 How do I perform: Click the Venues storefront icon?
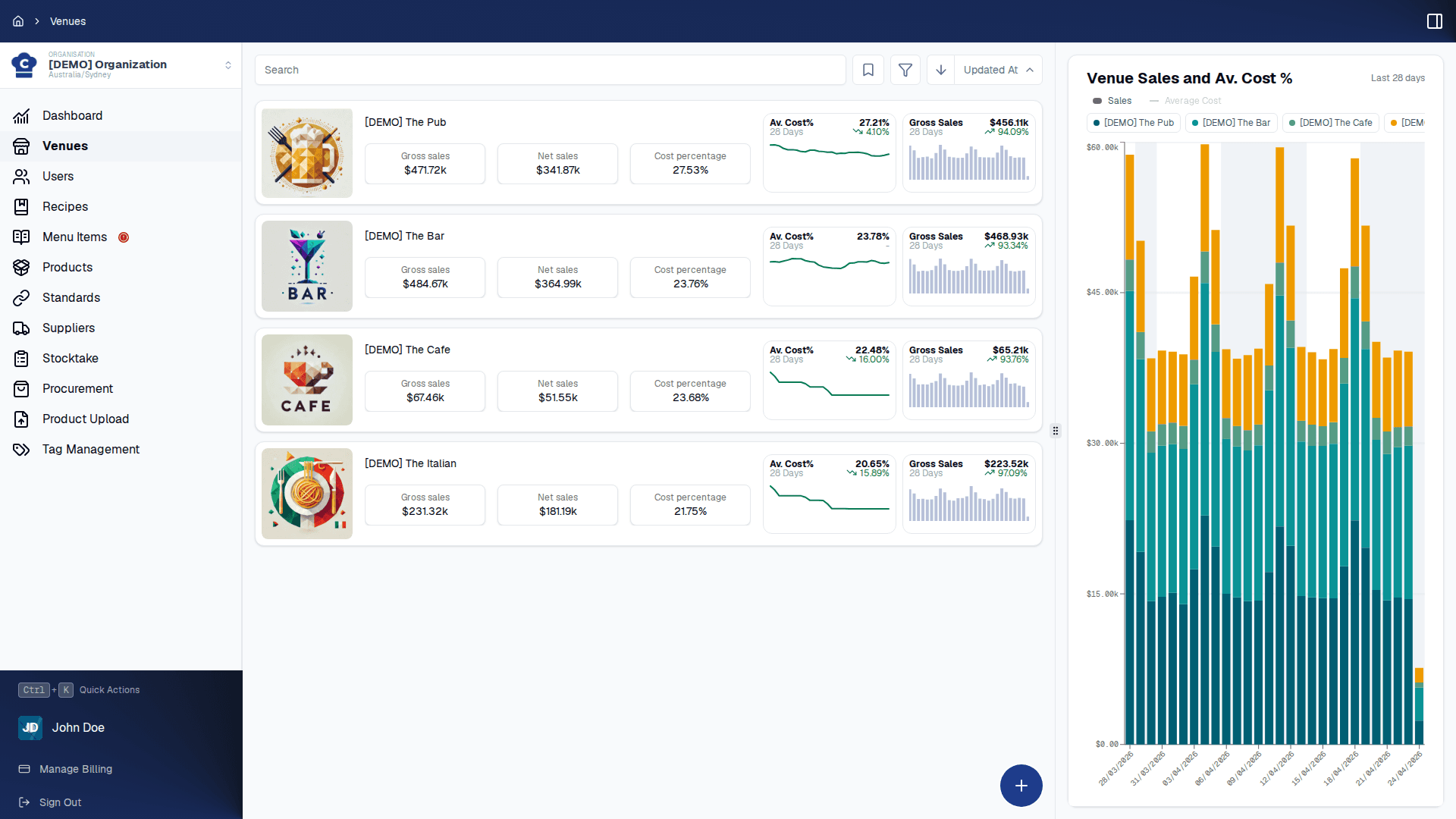pos(21,146)
